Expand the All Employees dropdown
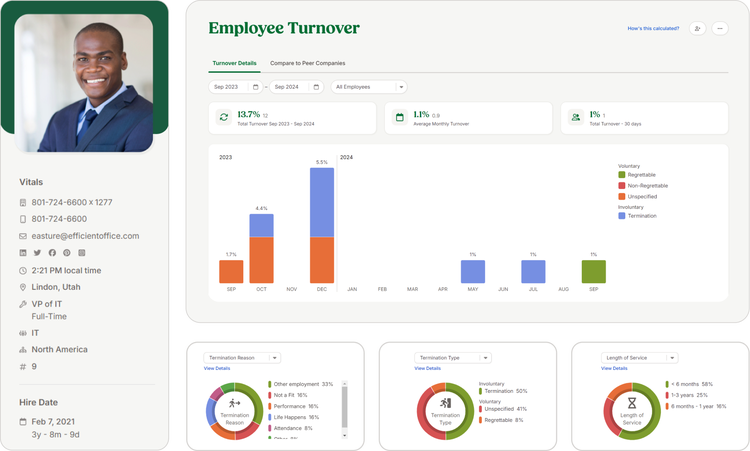Viewport: 750px width, 451px height. (x=369, y=87)
